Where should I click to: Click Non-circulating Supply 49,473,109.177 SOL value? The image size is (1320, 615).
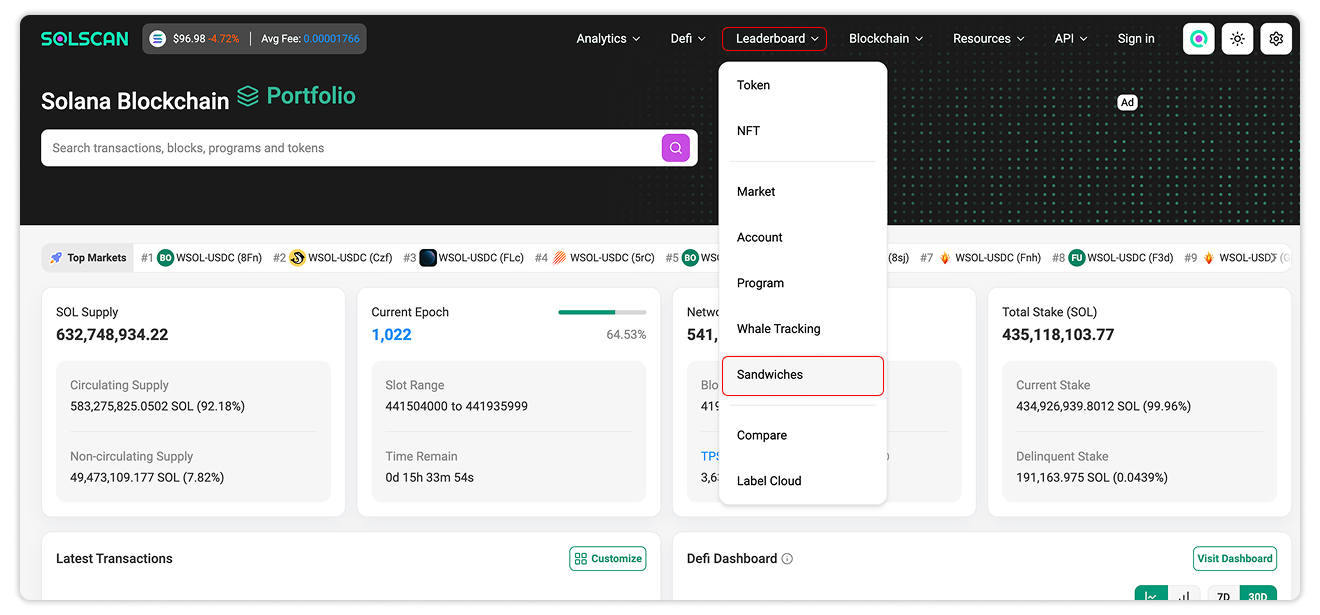tap(147, 478)
